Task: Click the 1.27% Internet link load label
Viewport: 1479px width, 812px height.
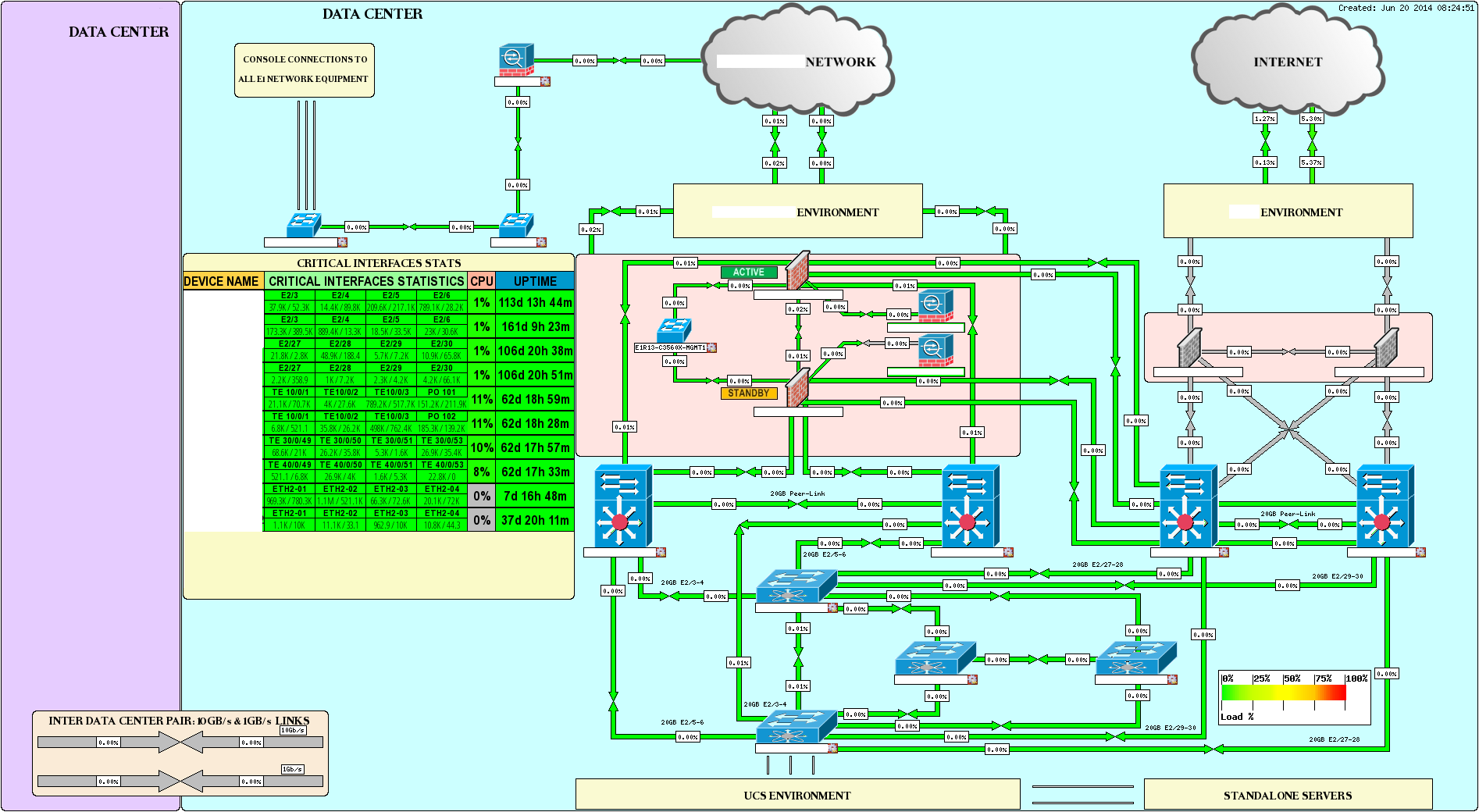Action: [1264, 119]
